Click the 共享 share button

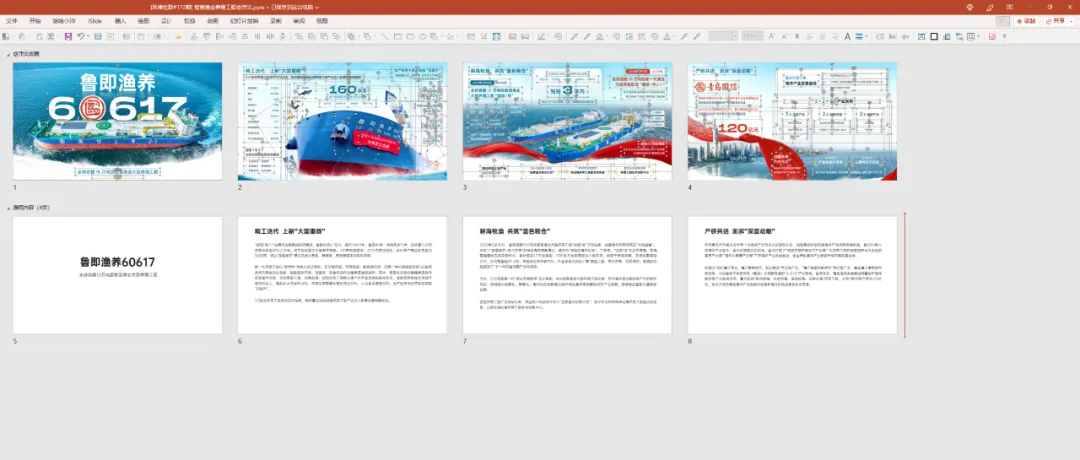1057,21
